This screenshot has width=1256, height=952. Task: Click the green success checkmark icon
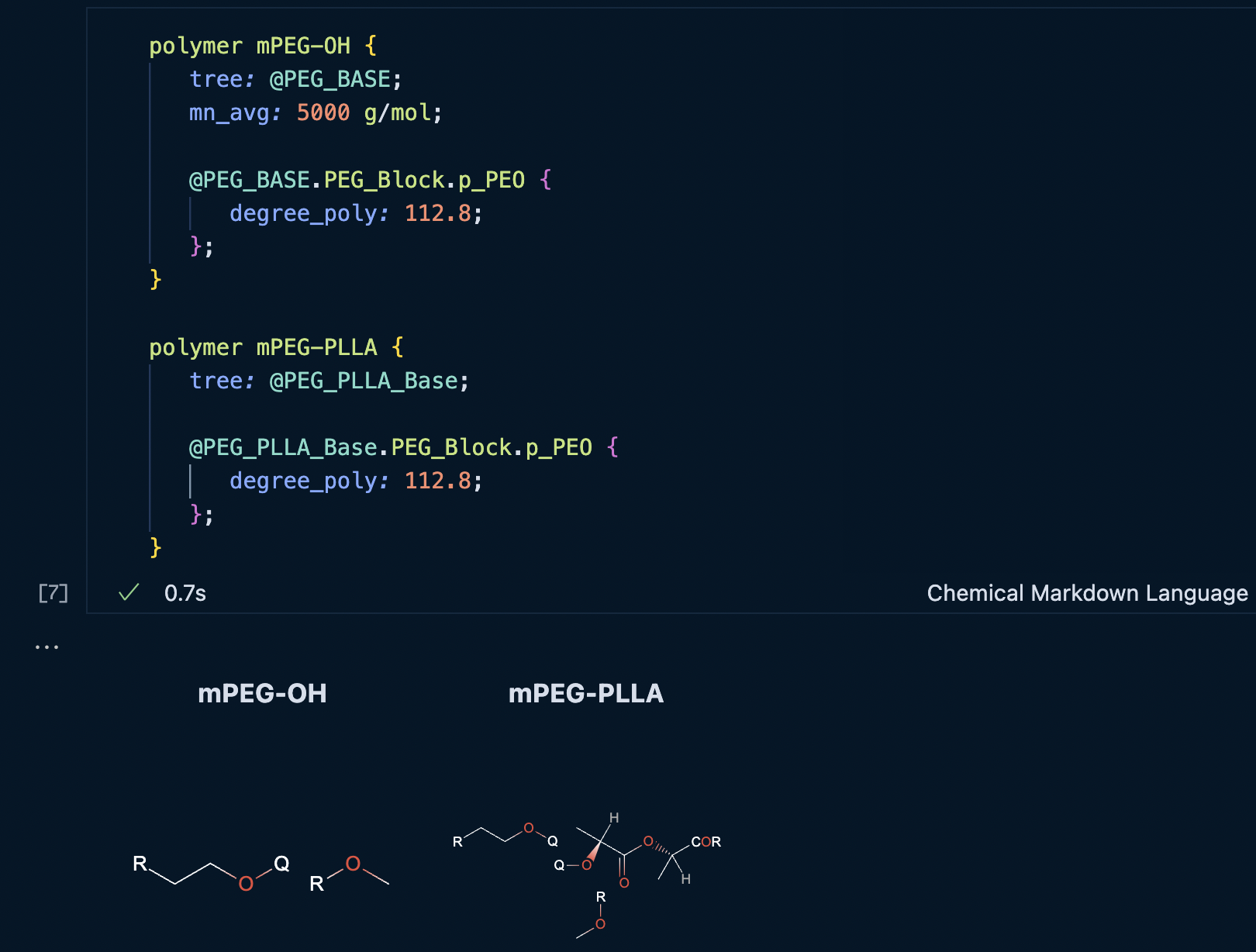(129, 592)
